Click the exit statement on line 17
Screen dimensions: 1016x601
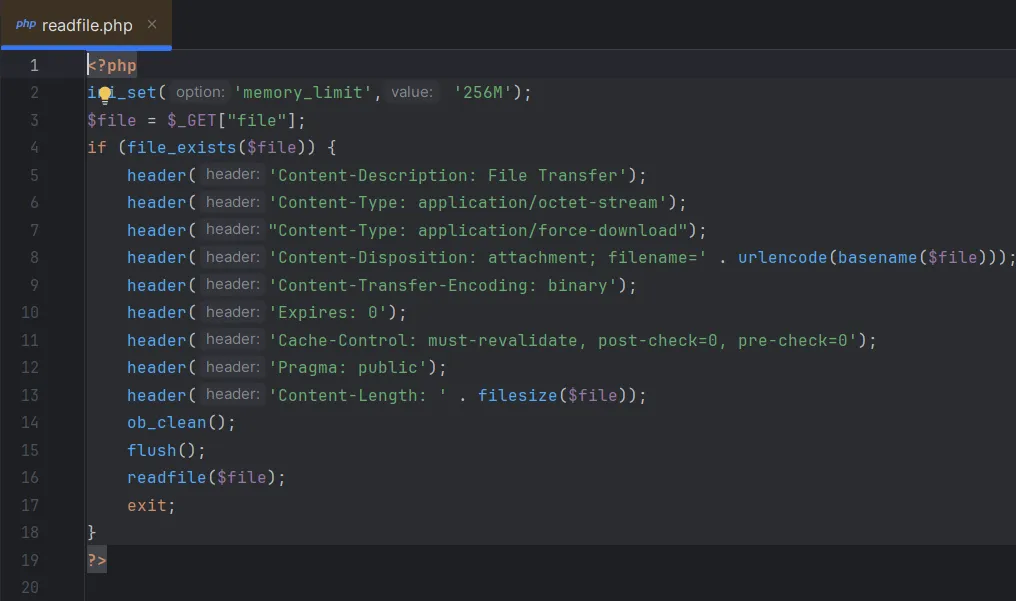coord(146,505)
